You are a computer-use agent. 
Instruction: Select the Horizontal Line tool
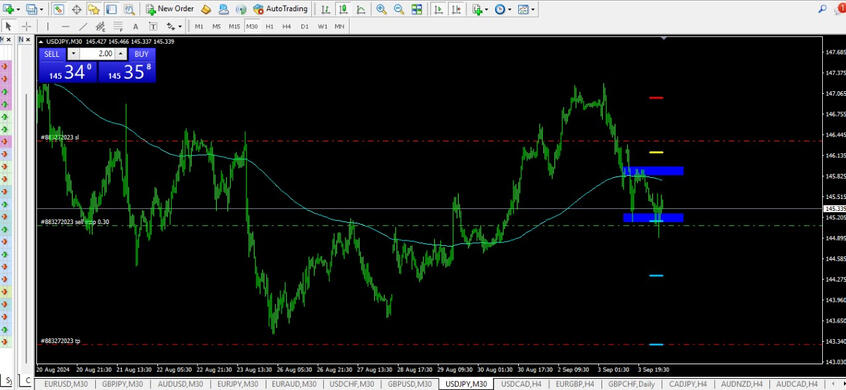pyautogui.click(x=65, y=26)
